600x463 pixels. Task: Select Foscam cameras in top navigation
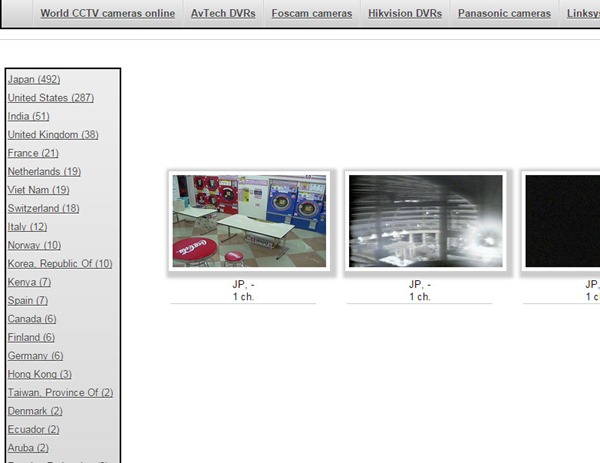point(312,13)
